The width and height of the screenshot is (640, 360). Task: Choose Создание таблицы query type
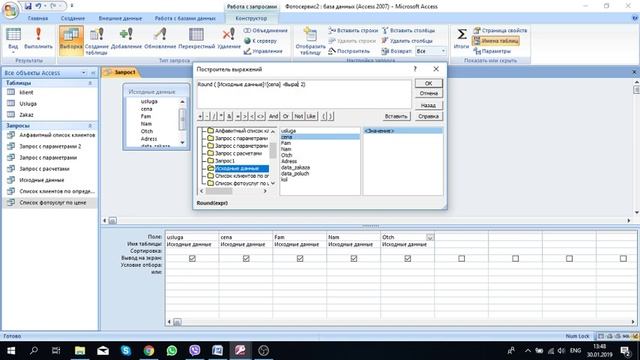click(x=97, y=41)
